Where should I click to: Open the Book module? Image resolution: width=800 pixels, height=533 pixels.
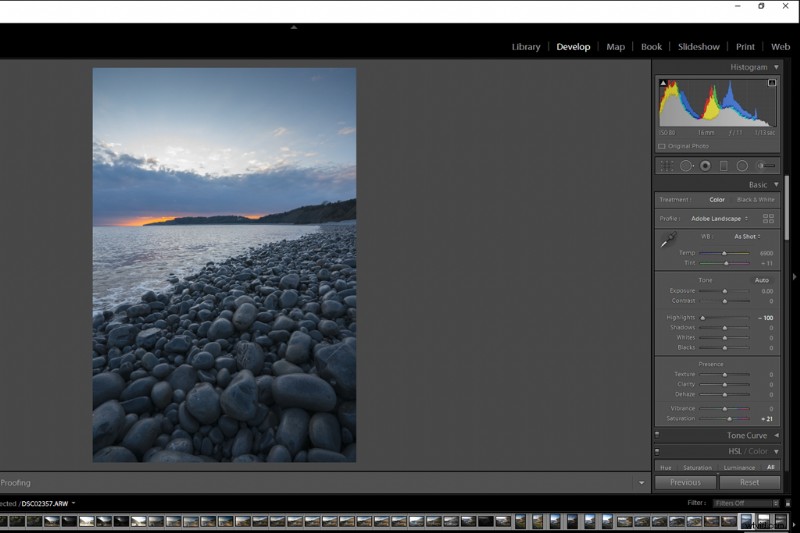(x=652, y=47)
